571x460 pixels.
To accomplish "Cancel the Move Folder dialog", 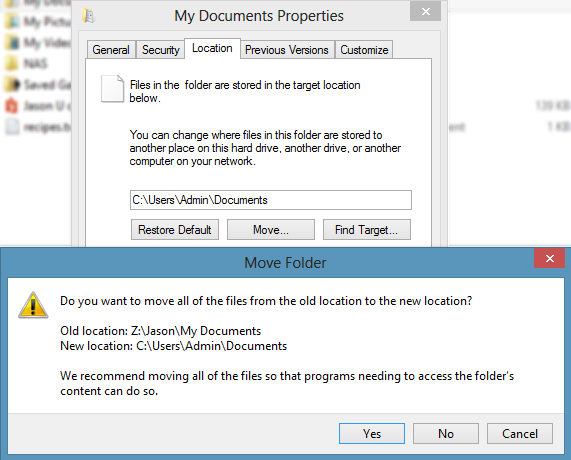I will click(520, 433).
